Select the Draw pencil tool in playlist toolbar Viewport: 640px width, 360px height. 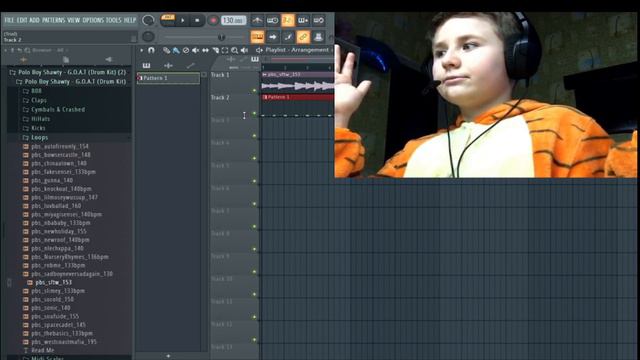click(x=166, y=50)
